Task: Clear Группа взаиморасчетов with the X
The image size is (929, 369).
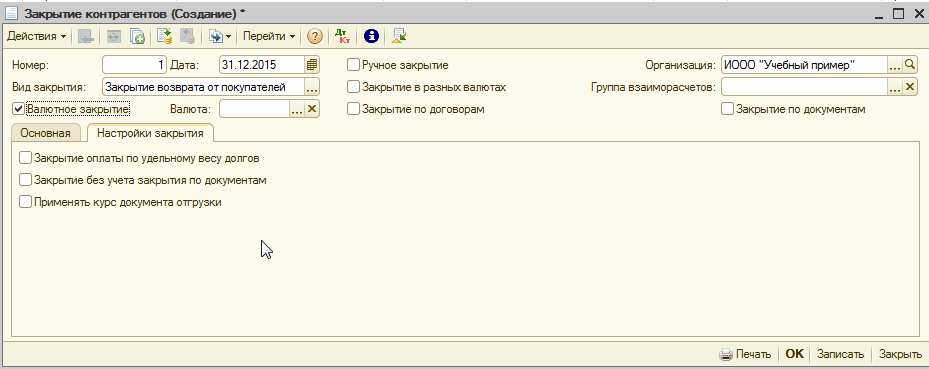Action: coord(909,87)
